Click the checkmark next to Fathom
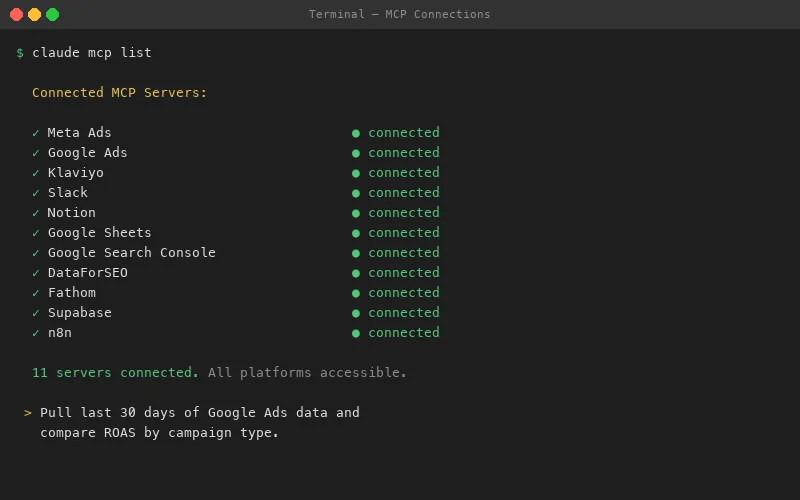The image size is (800, 500). click(x=36, y=293)
